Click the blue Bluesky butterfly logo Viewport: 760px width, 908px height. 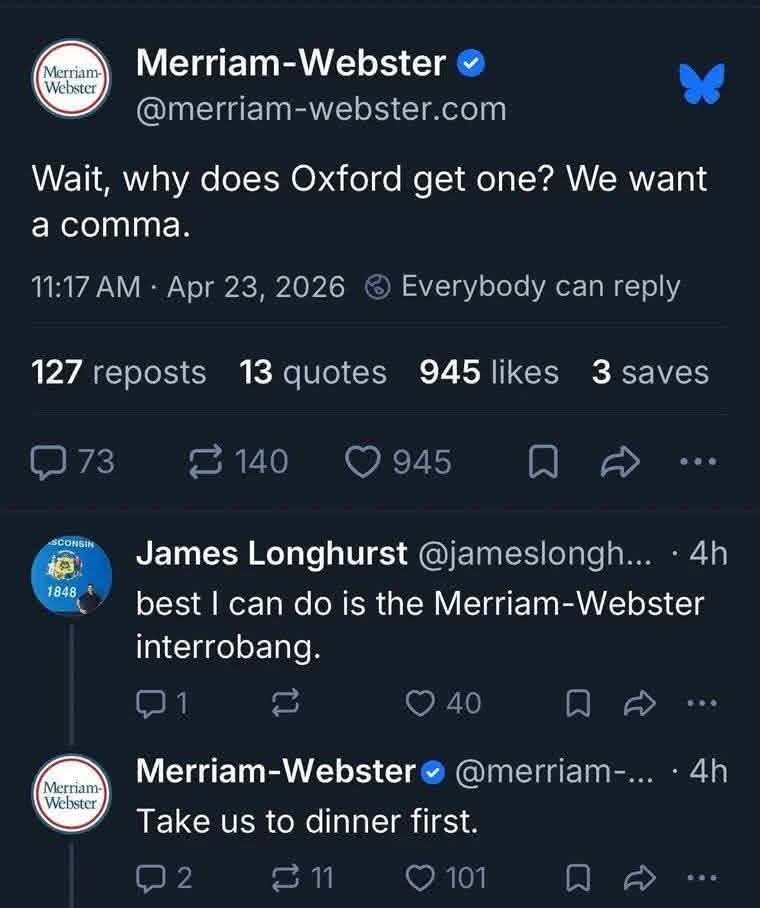(702, 84)
